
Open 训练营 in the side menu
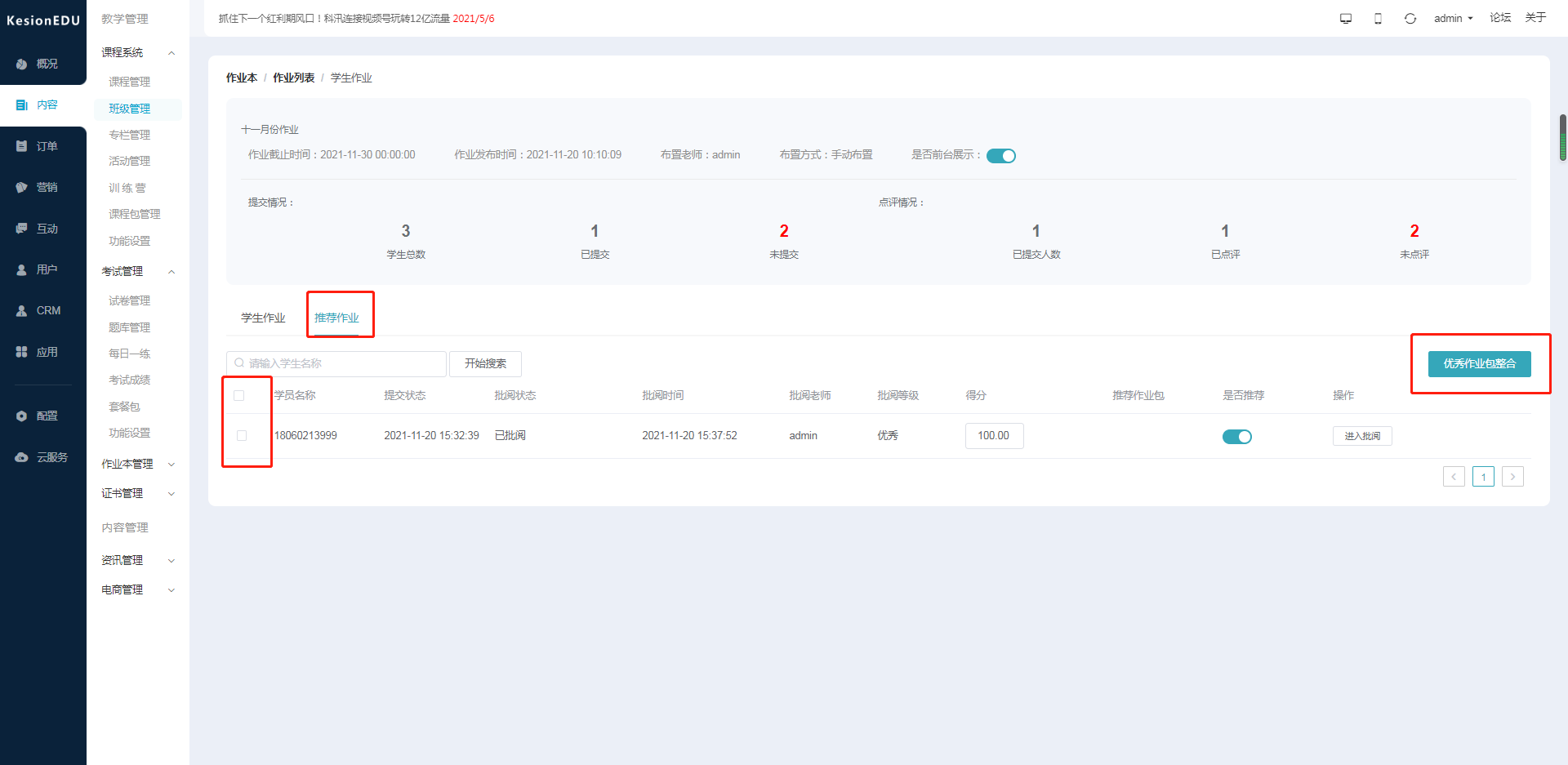pyautogui.click(x=127, y=189)
